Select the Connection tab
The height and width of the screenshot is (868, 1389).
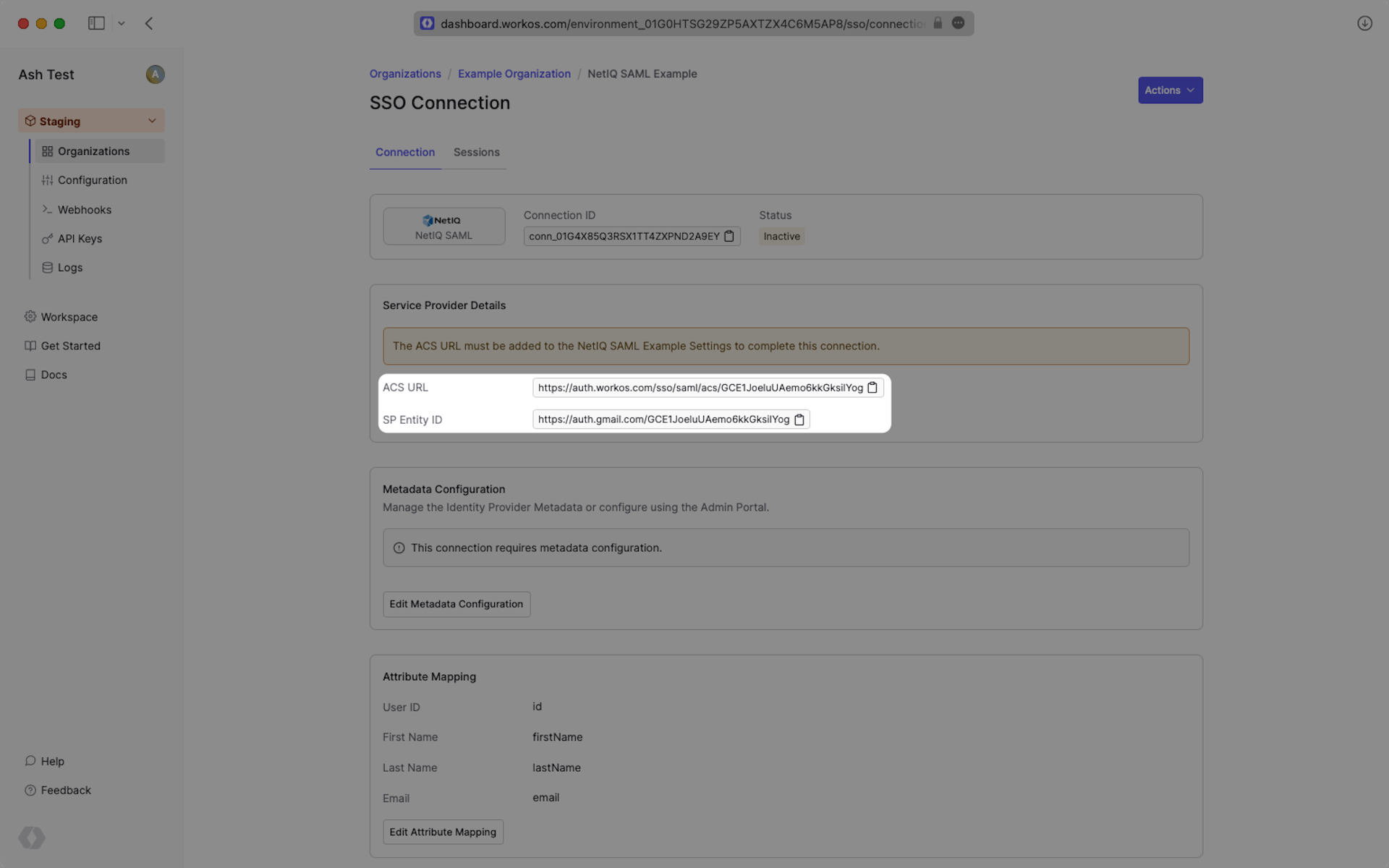(x=405, y=153)
